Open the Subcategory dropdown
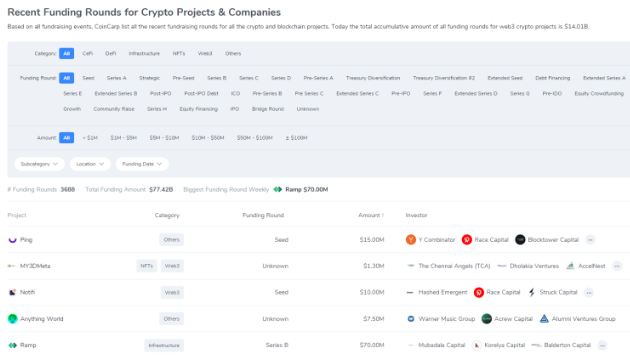This screenshot has height=360, width=630. [39, 164]
